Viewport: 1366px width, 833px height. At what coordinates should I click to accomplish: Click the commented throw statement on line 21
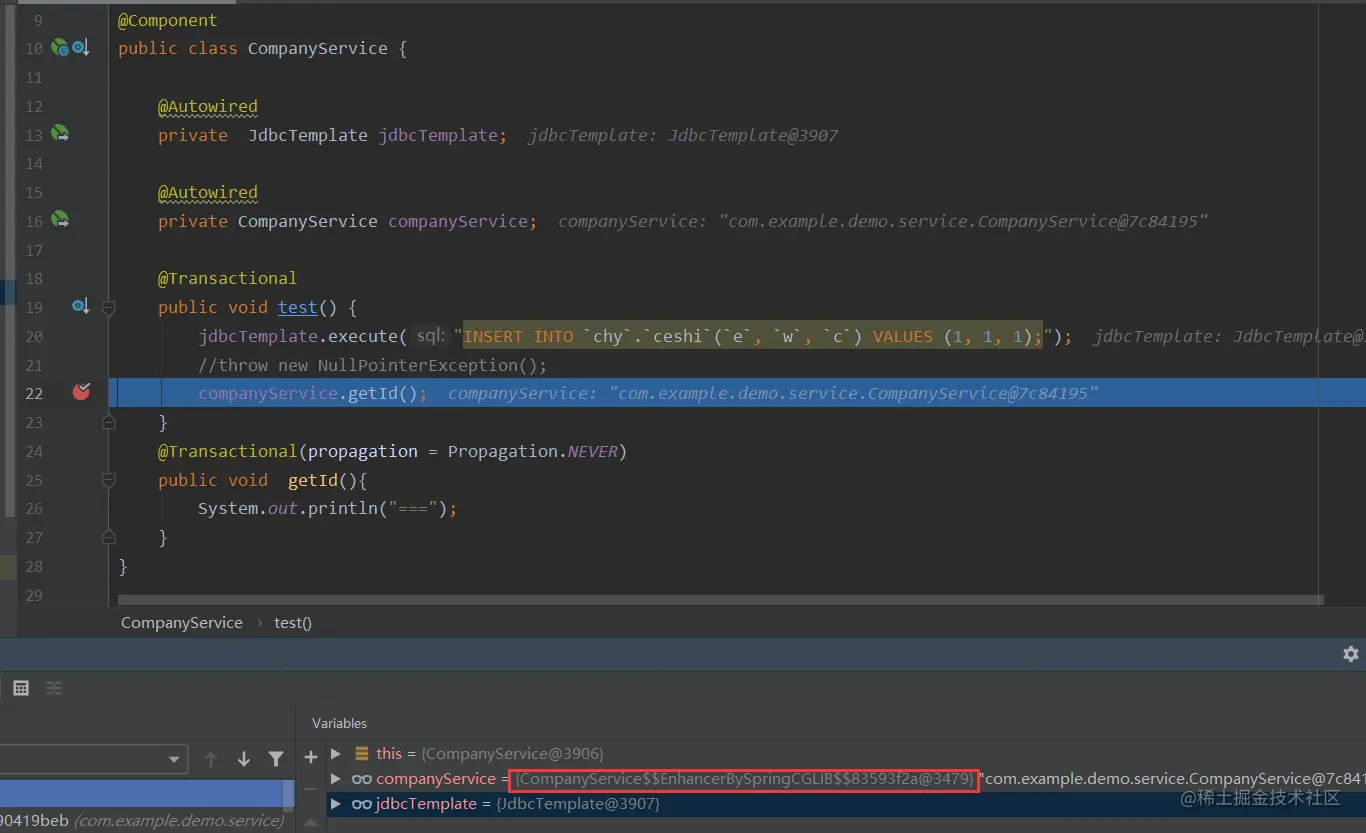click(372, 365)
